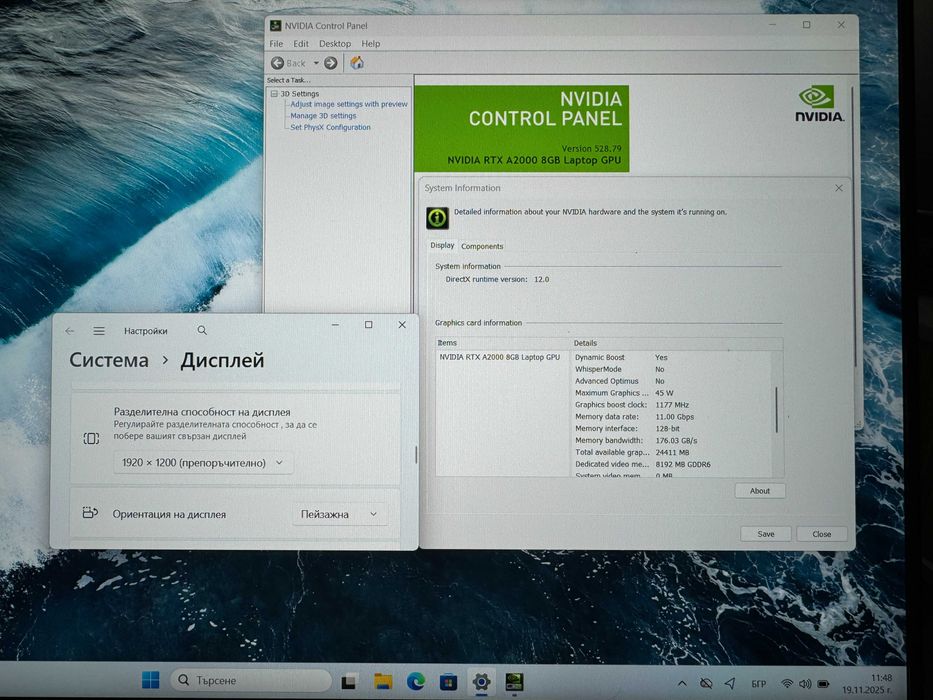Open Microsoft Store from the taskbar
933x700 pixels.
tap(448, 681)
